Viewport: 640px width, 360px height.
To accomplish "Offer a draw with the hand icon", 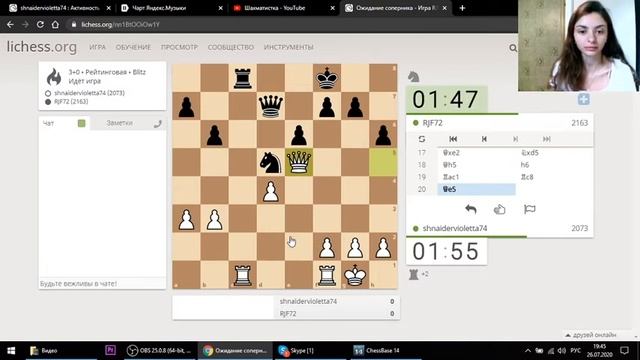I will pos(500,209).
